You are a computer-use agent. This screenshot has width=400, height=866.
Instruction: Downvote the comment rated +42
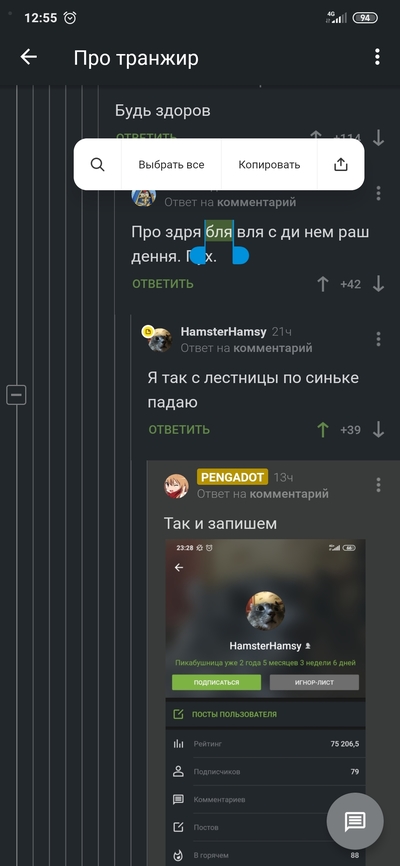click(378, 284)
